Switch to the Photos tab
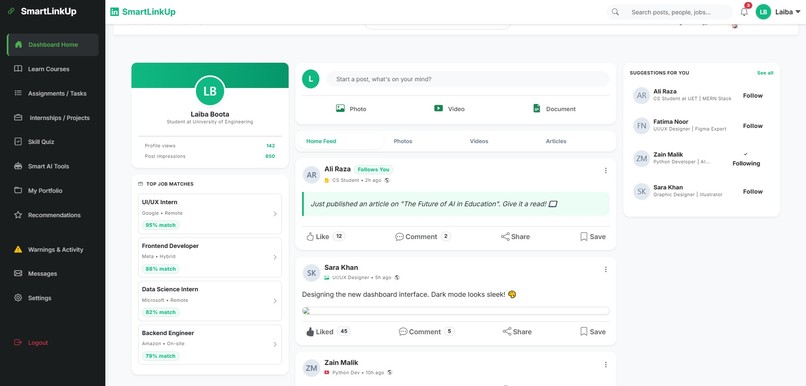The image size is (806, 386). (403, 141)
